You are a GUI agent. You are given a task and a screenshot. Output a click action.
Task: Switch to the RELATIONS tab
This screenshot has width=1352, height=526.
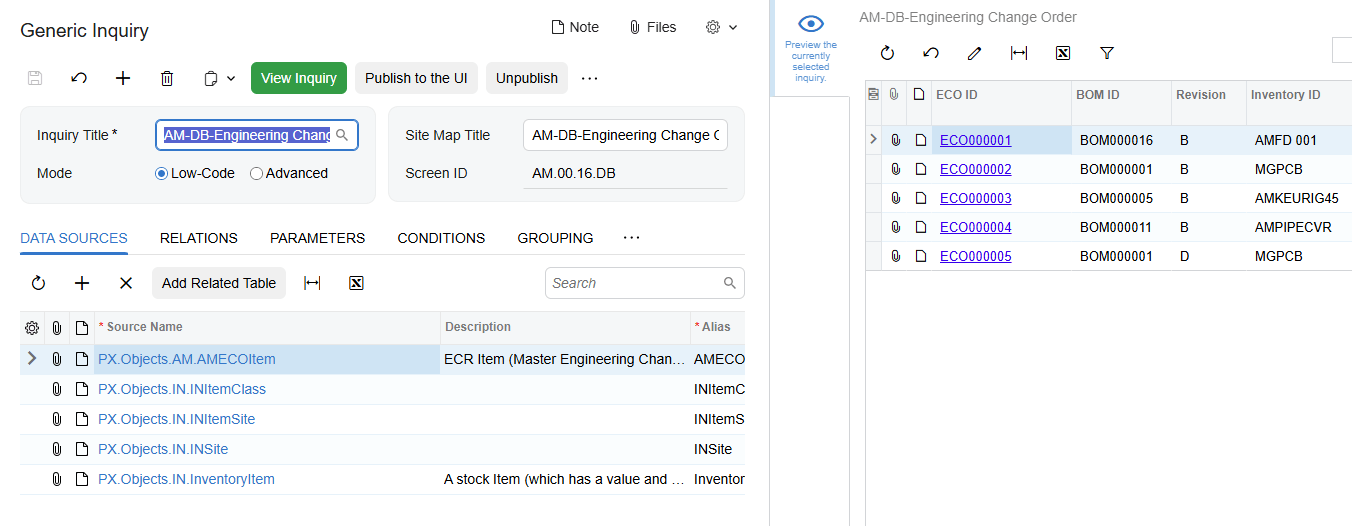199,238
